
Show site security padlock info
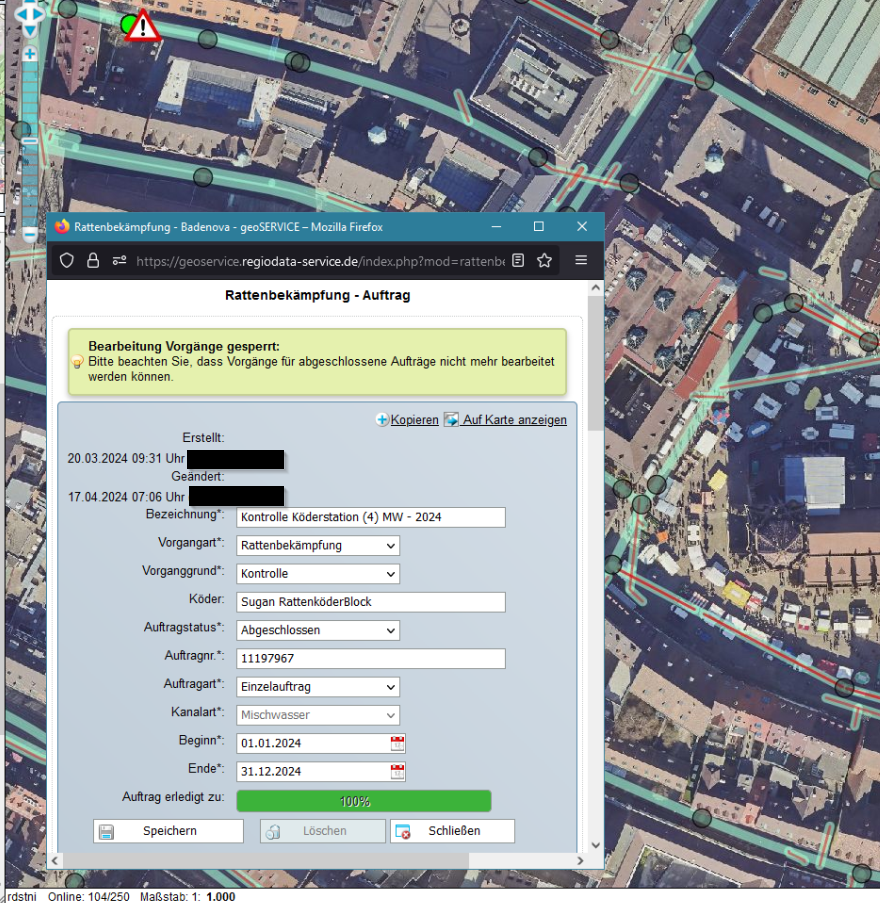pyautogui.click(x=93, y=261)
